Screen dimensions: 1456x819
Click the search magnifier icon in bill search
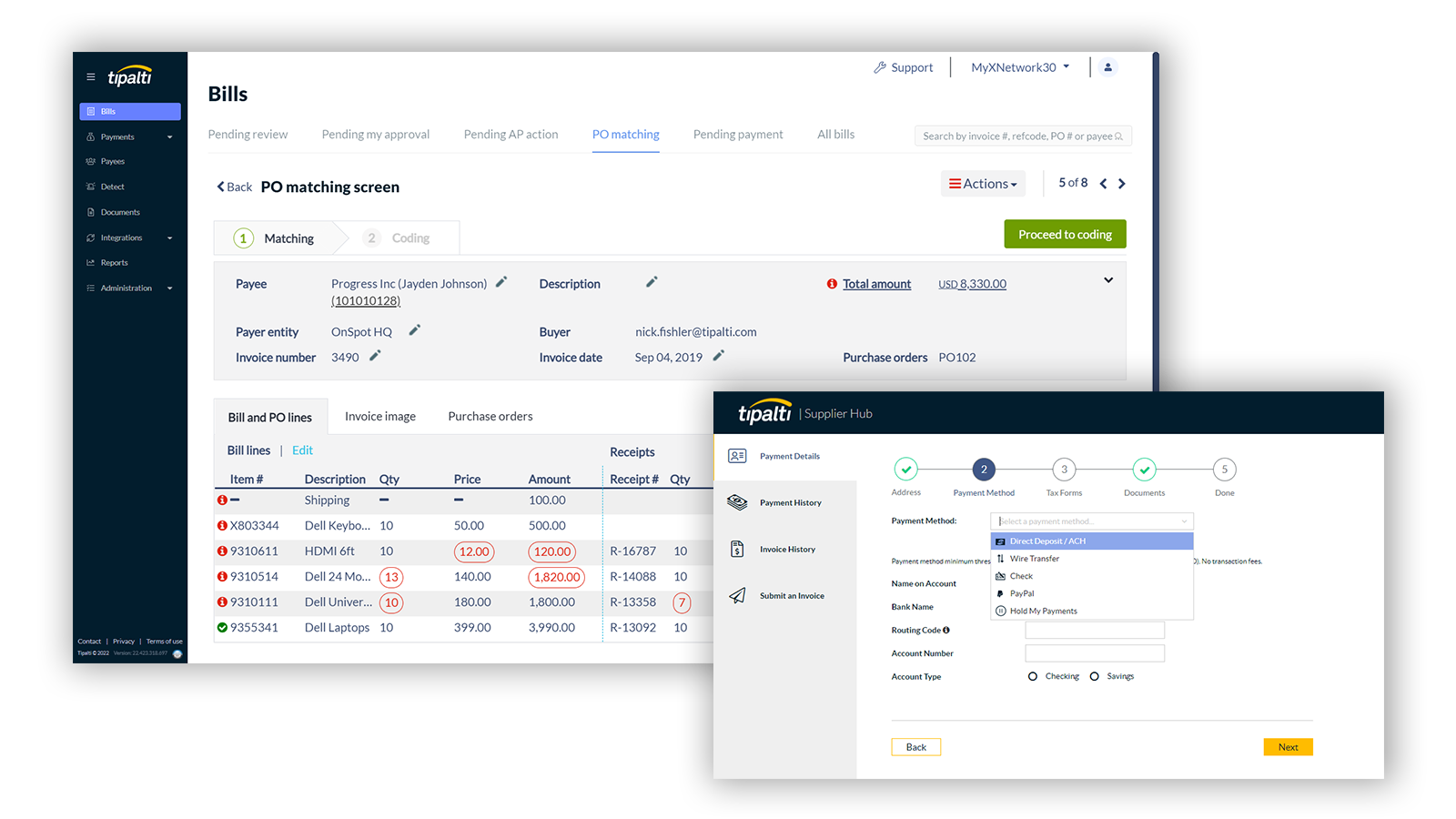[1119, 136]
